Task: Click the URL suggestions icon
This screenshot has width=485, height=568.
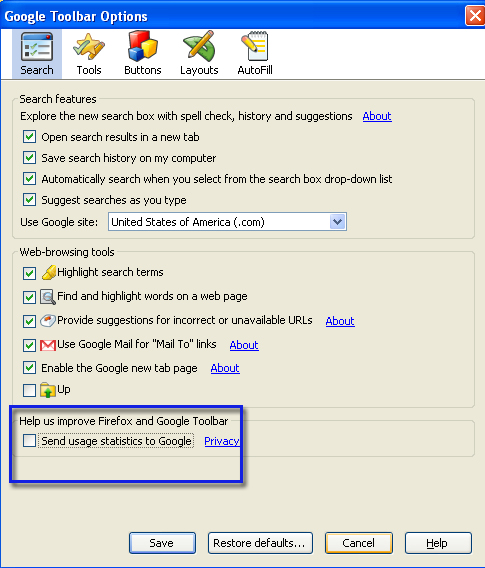Action: (47, 321)
